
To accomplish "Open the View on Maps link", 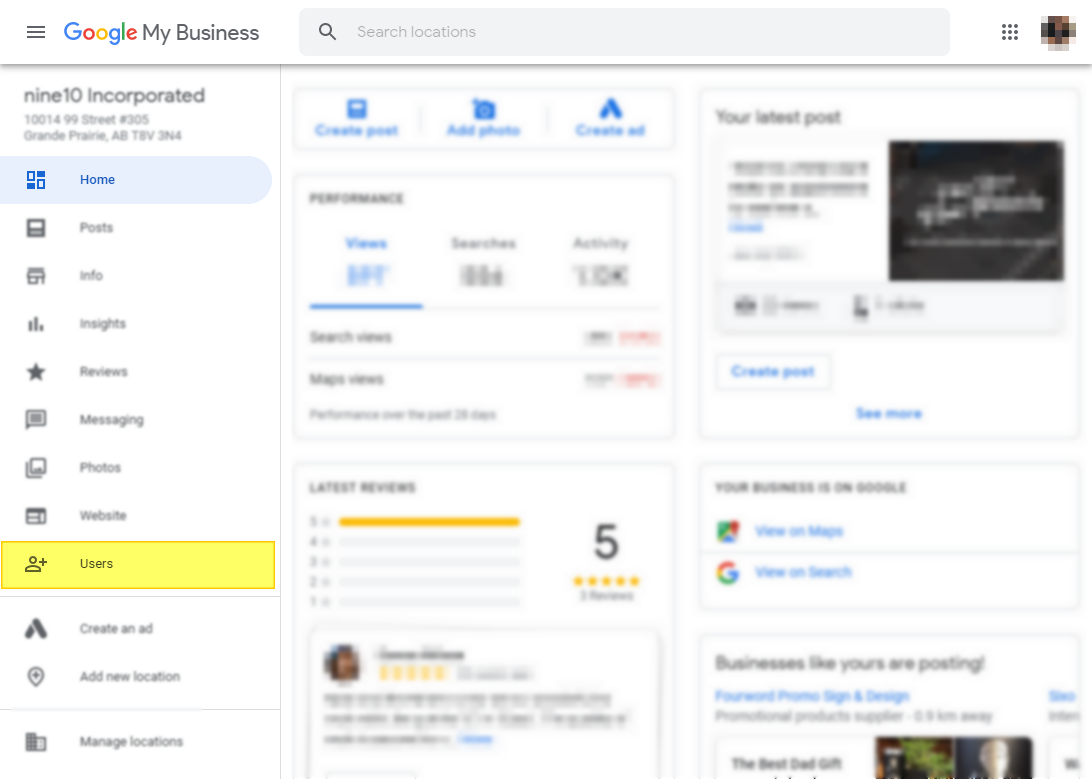I will click(799, 531).
